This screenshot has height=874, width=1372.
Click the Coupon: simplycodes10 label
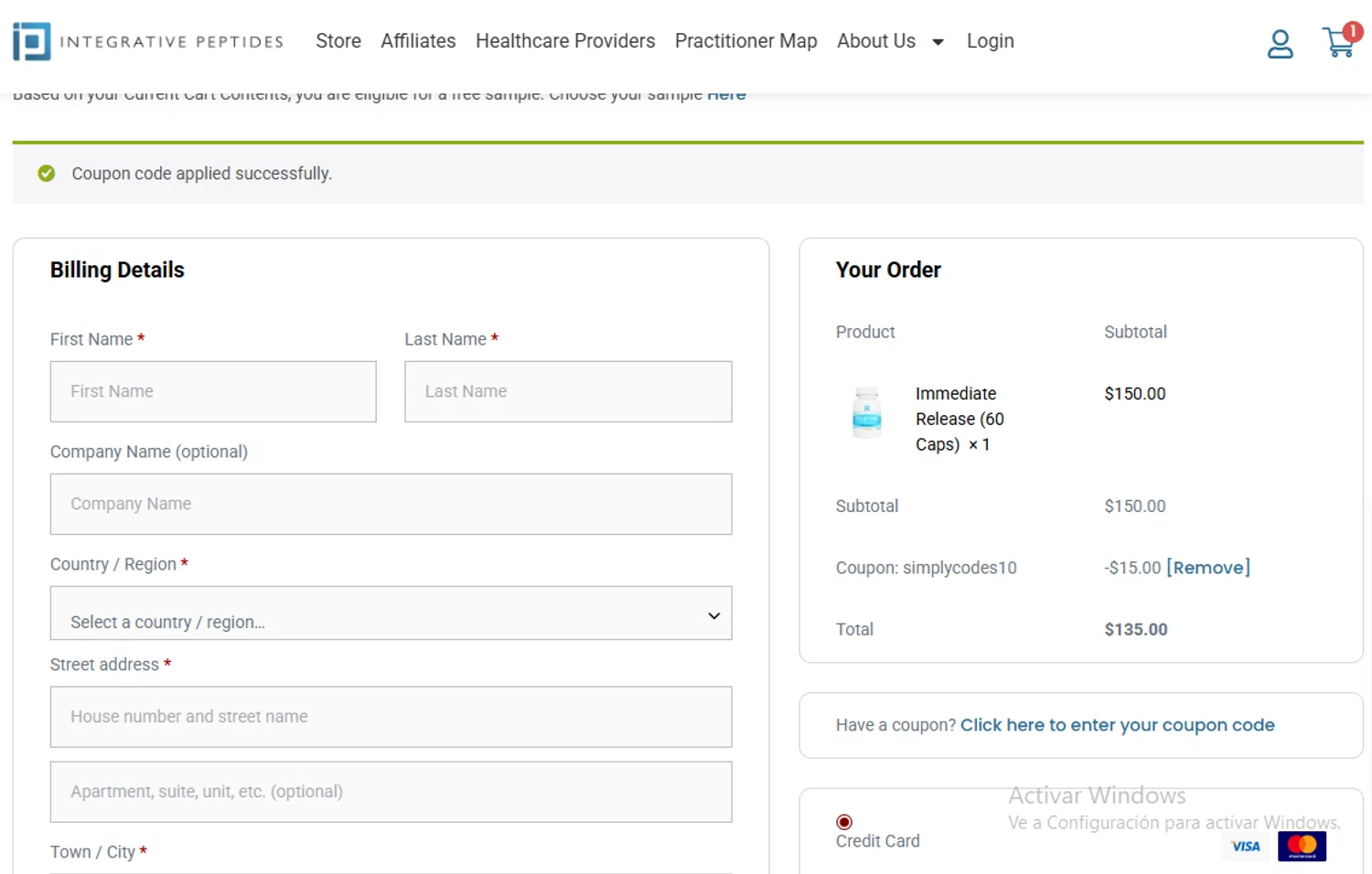click(x=926, y=568)
